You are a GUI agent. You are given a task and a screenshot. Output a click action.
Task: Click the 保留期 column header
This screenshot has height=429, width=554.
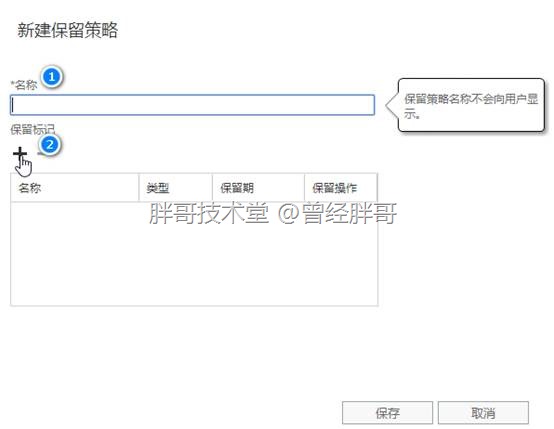[258, 188]
